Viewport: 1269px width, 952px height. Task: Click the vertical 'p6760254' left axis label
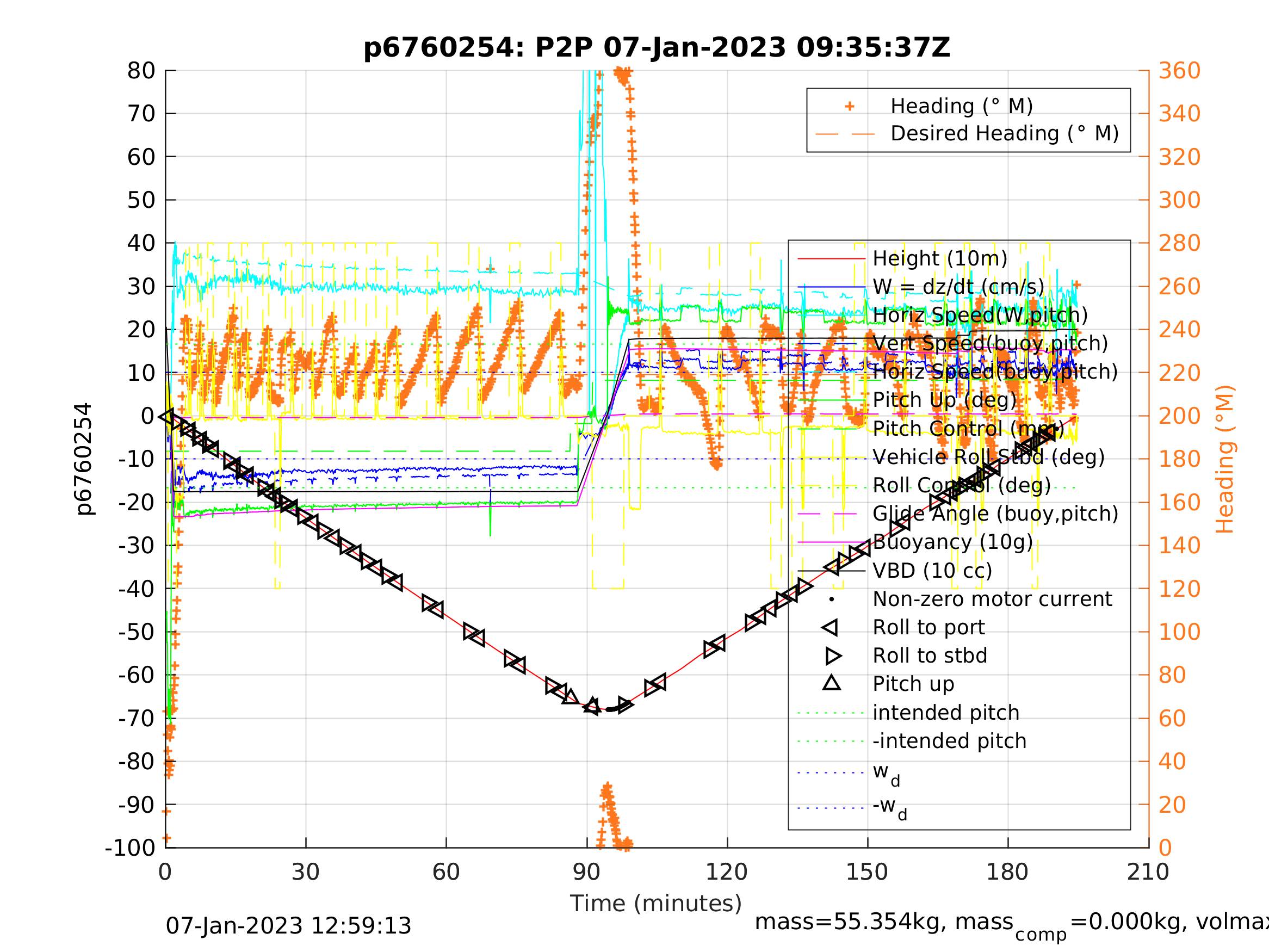84,459
